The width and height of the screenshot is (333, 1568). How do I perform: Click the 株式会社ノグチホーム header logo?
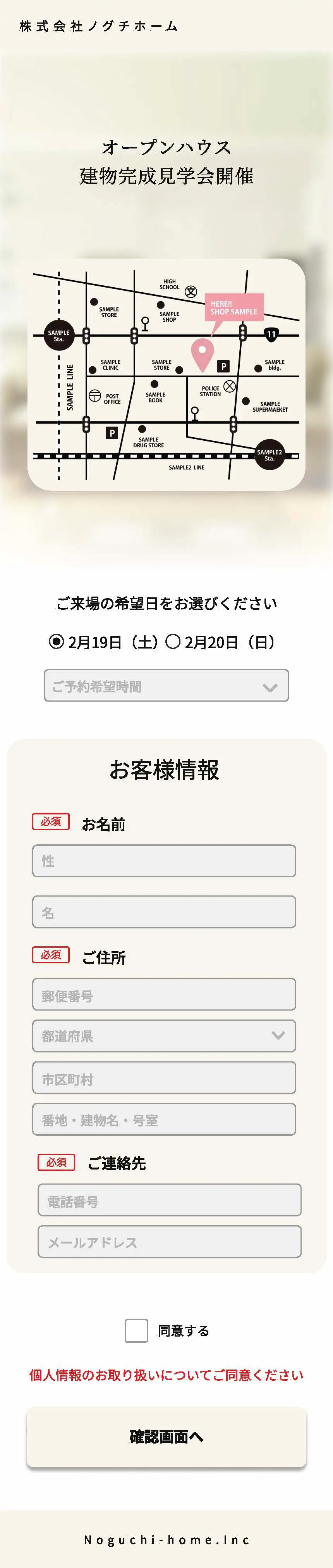pos(98,26)
